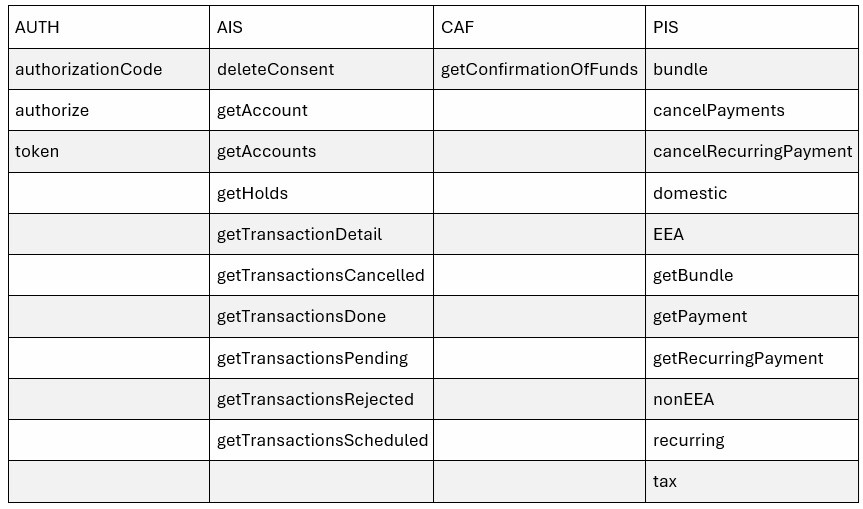Select the PIS header cell
The width and height of the screenshot is (863, 509).
pyautogui.click(x=752, y=27)
